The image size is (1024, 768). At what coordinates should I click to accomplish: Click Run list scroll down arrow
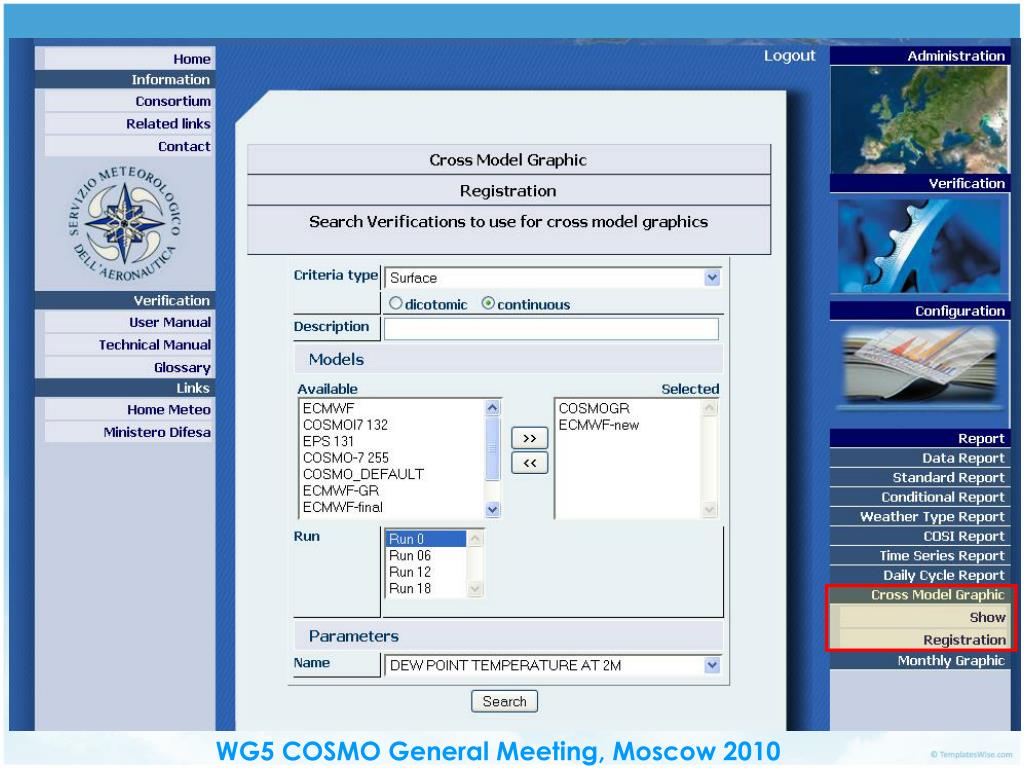[x=475, y=588]
